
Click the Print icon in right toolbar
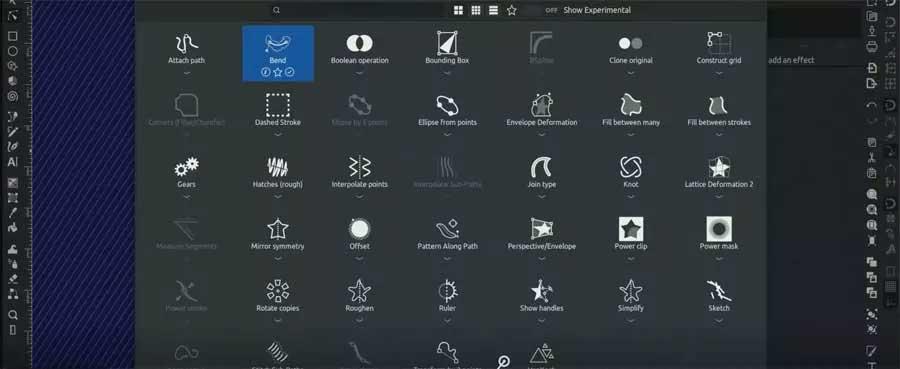(x=872, y=45)
